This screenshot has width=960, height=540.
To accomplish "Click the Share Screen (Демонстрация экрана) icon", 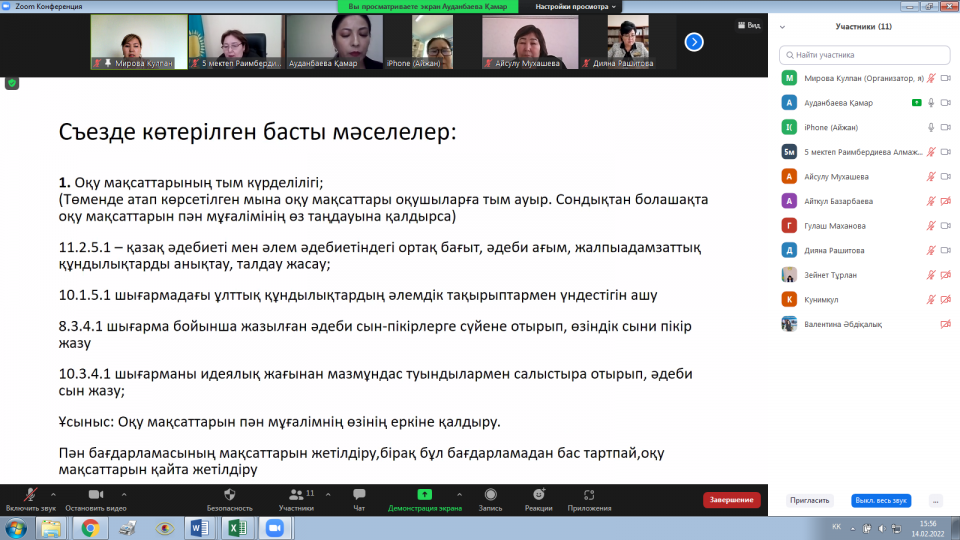I will pos(425,494).
